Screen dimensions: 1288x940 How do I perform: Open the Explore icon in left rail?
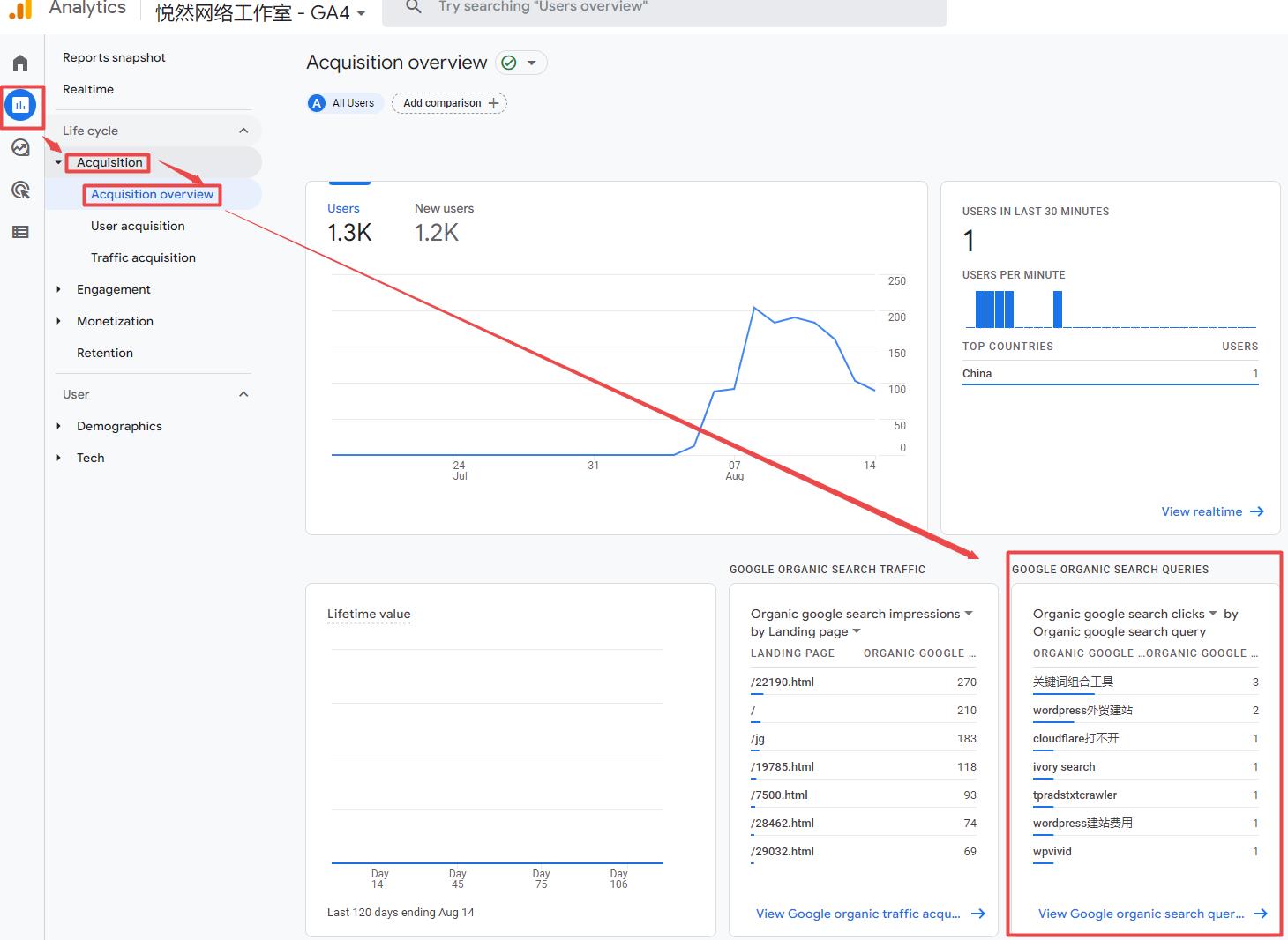(20, 147)
